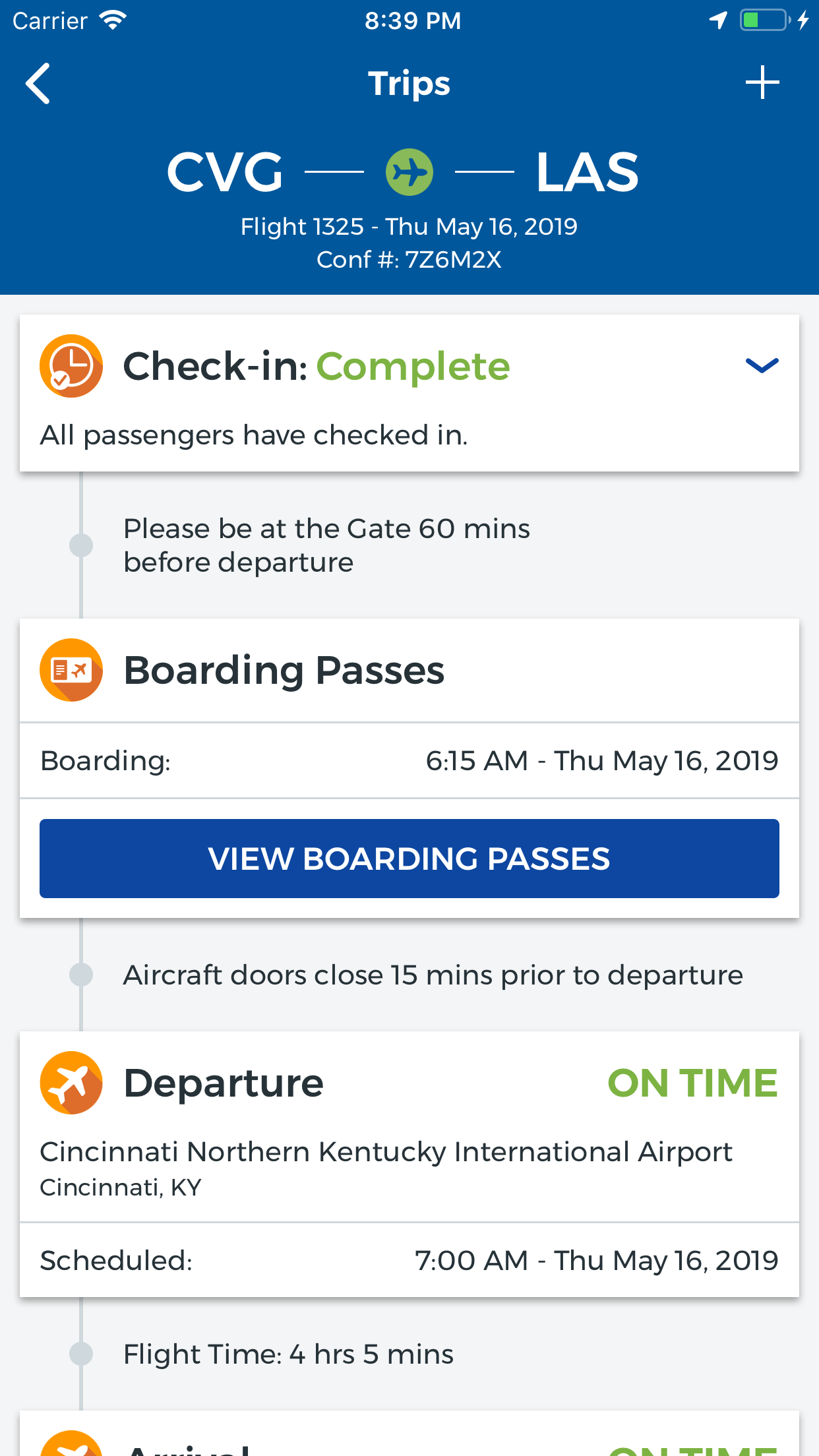Open the Boarding Passes section header

click(x=284, y=670)
